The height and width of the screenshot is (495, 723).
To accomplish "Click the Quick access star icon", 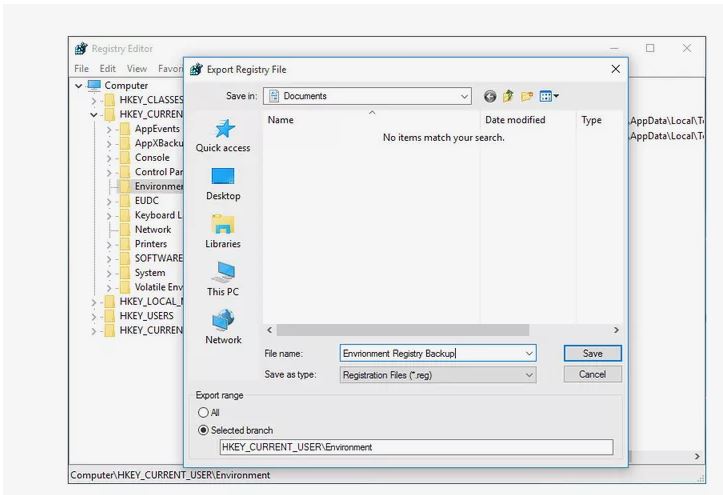I will point(224,129).
